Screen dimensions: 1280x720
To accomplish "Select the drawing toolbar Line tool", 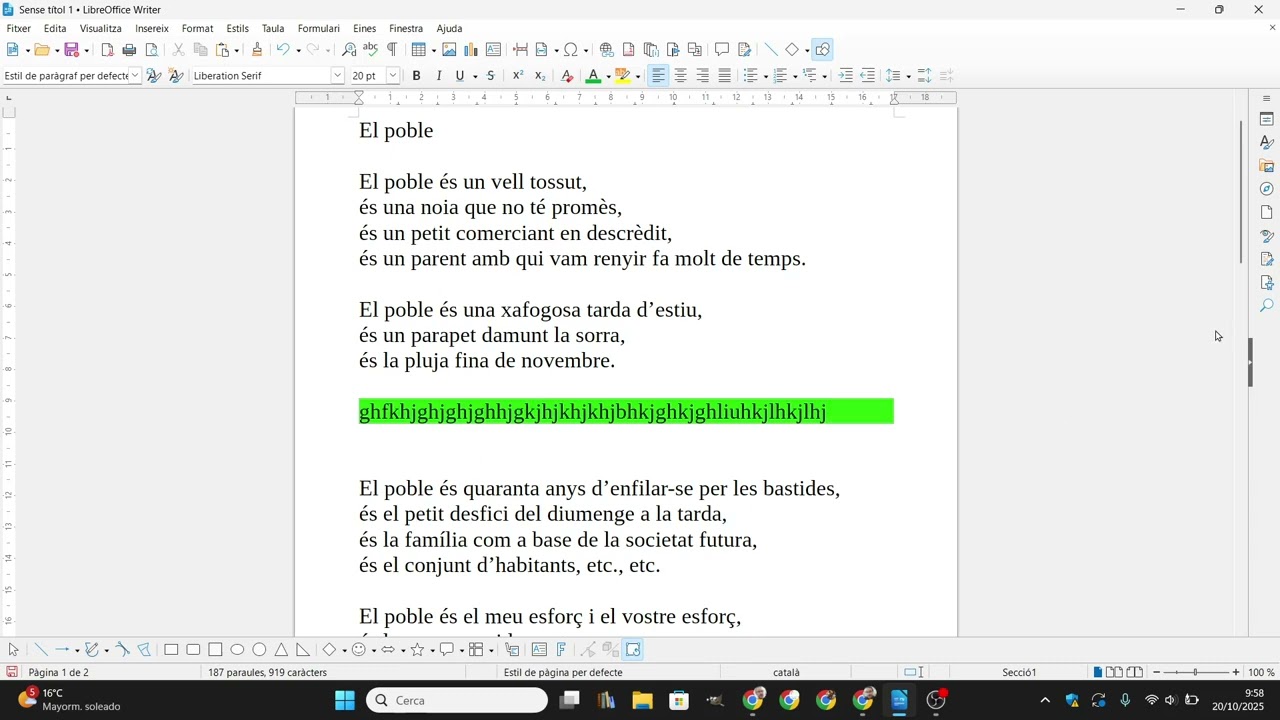I will coord(41,650).
